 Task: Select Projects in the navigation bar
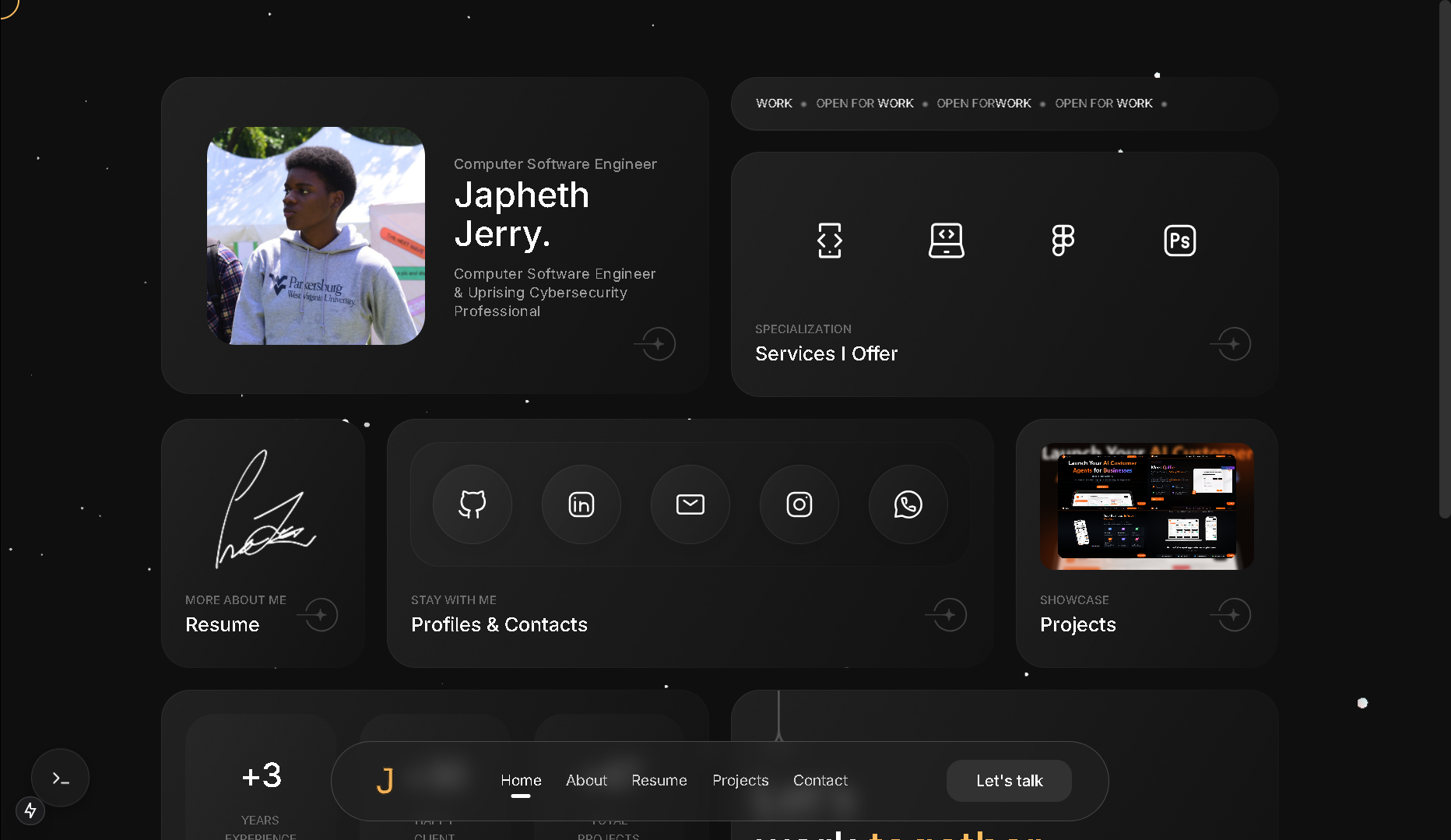click(740, 780)
